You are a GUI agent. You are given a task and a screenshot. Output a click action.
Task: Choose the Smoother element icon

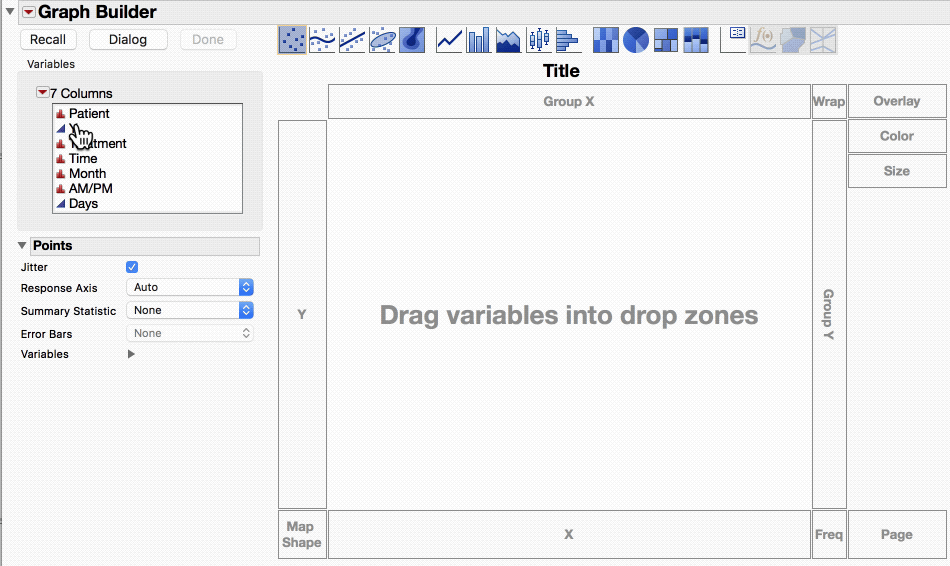coord(322,40)
